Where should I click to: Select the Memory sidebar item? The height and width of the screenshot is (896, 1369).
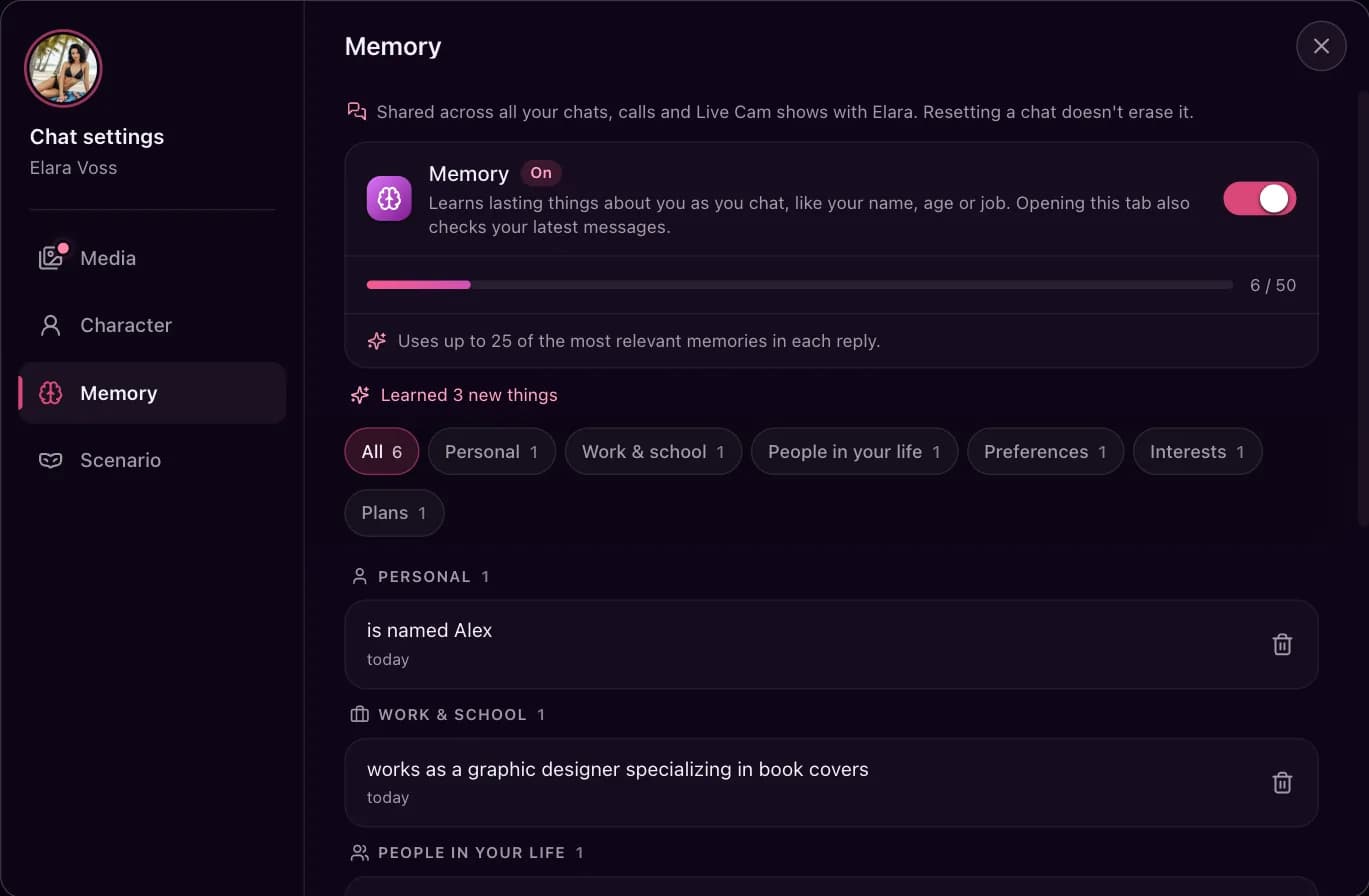(152, 393)
